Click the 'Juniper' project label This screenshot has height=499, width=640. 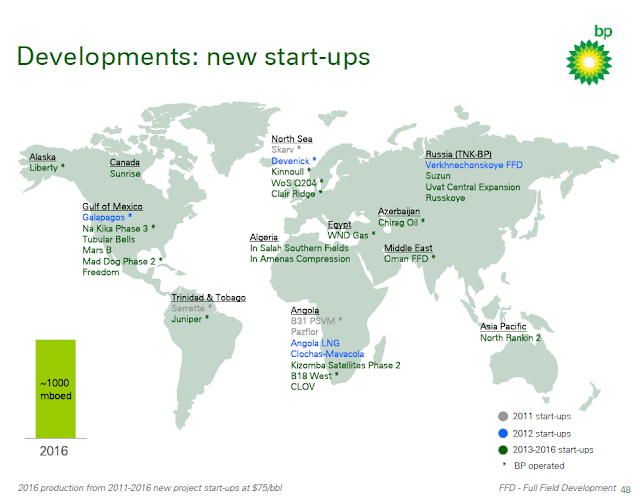point(187,319)
